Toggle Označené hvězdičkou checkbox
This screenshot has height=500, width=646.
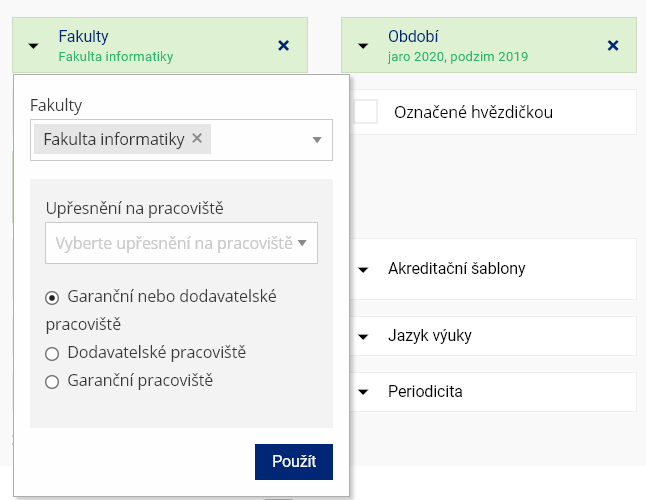pos(366,112)
